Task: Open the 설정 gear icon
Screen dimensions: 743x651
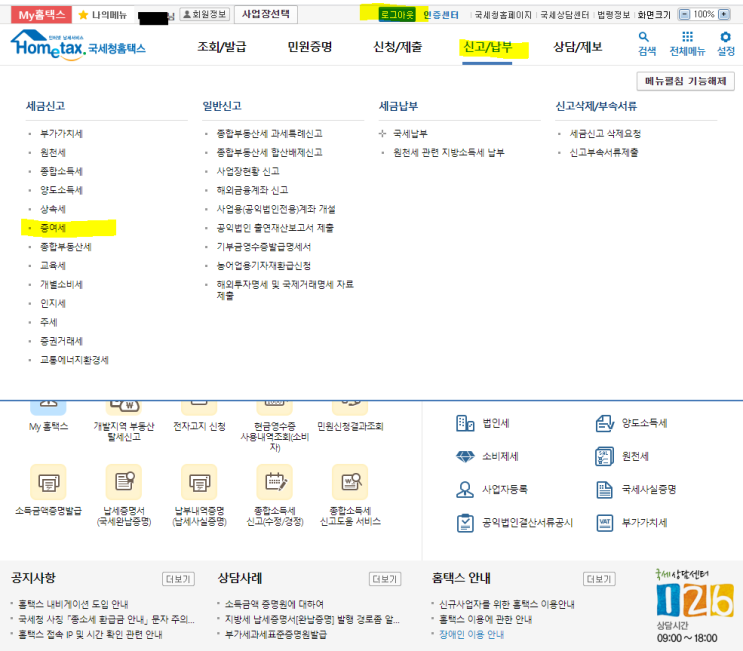Action: [725, 36]
